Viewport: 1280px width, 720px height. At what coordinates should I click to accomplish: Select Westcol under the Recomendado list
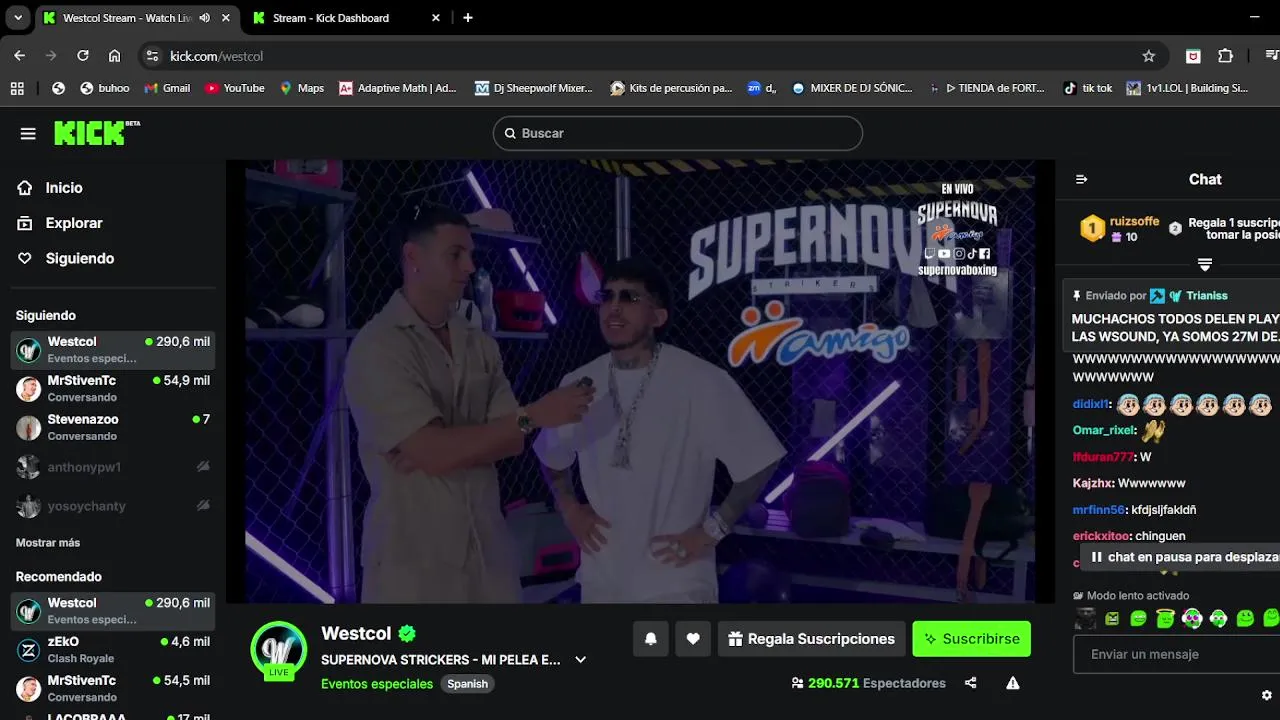point(113,610)
